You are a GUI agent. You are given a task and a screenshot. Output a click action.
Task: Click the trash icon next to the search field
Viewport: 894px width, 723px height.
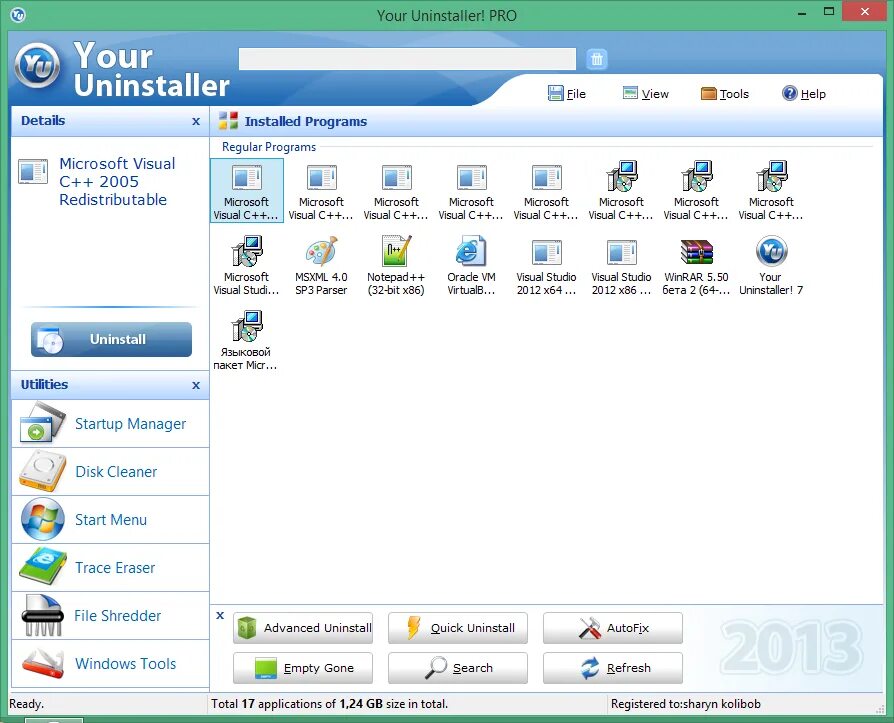click(597, 59)
